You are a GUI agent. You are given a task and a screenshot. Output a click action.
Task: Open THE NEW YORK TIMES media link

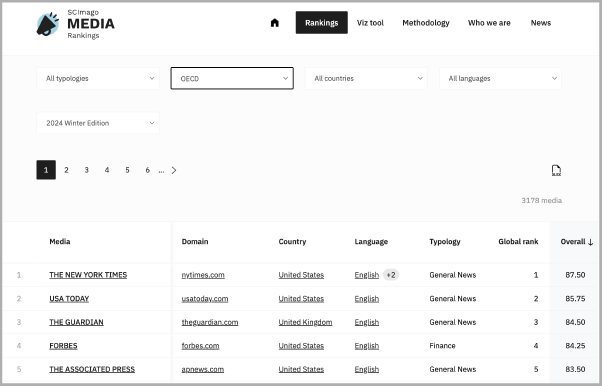(88, 275)
